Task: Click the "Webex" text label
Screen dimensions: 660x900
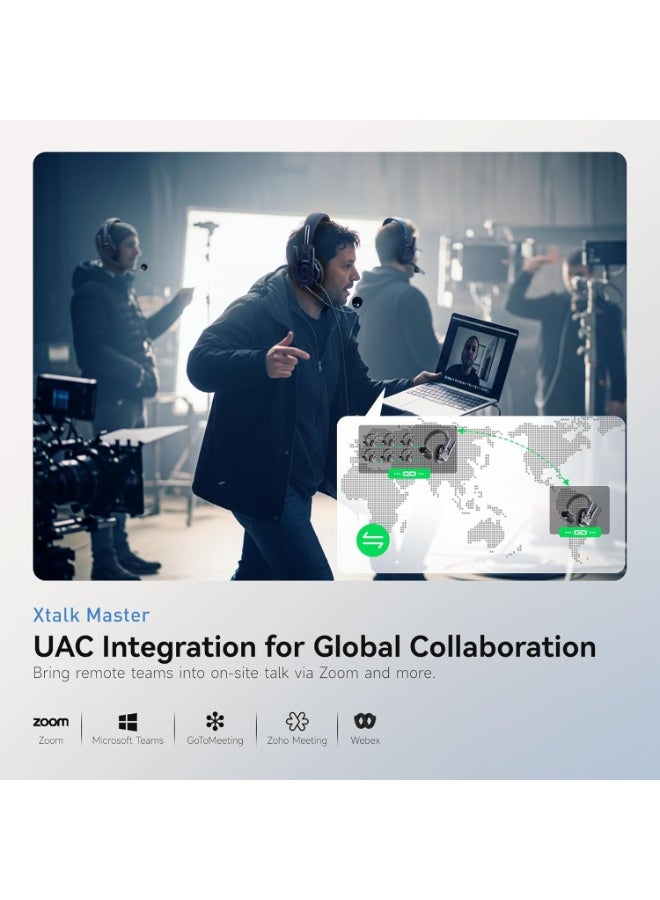Action: (365, 740)
